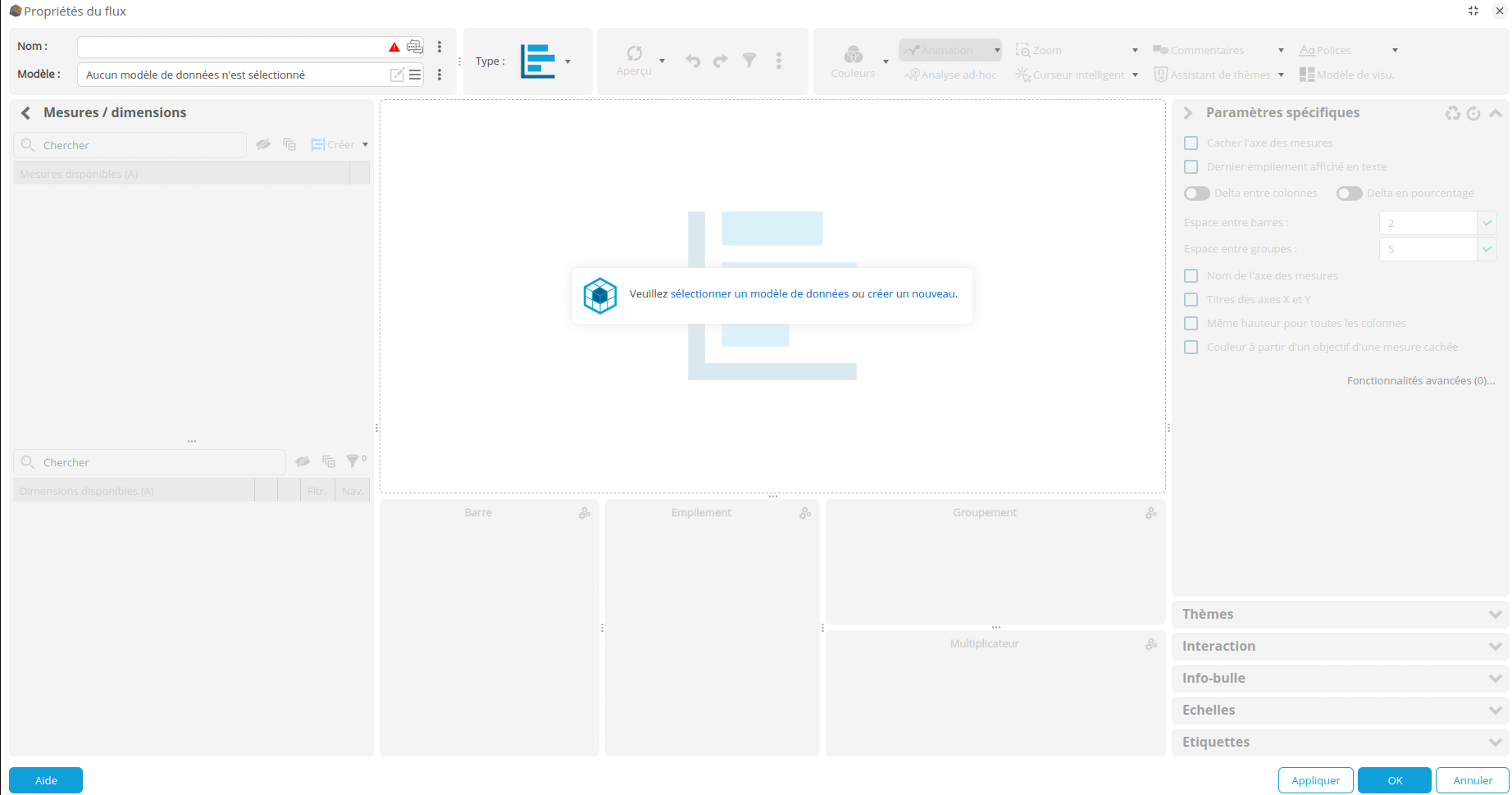Click the Multiplicateur zone settings icon
The height and width of the screenshot is (795, 1512).
click(x=1151, y=644)
